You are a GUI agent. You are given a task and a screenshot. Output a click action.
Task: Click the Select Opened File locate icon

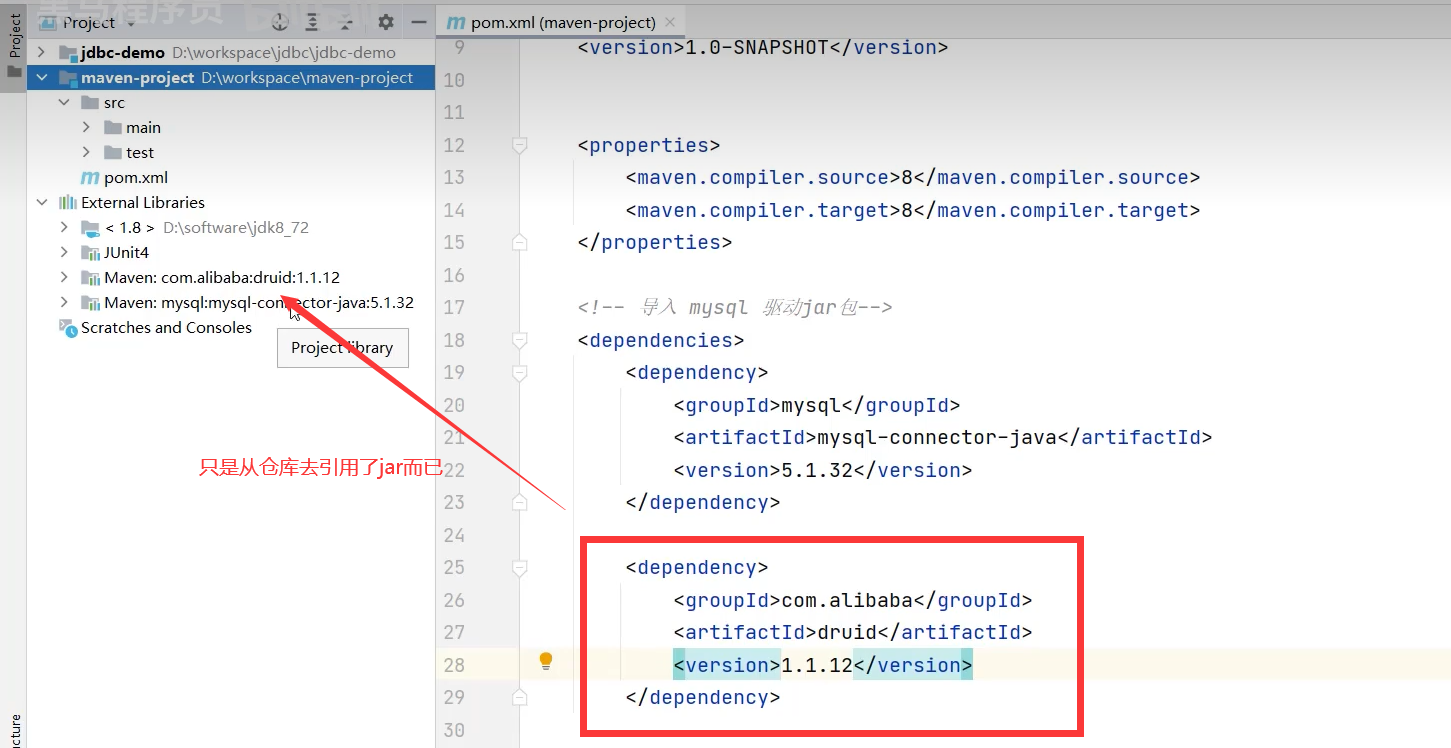(281, 22)
